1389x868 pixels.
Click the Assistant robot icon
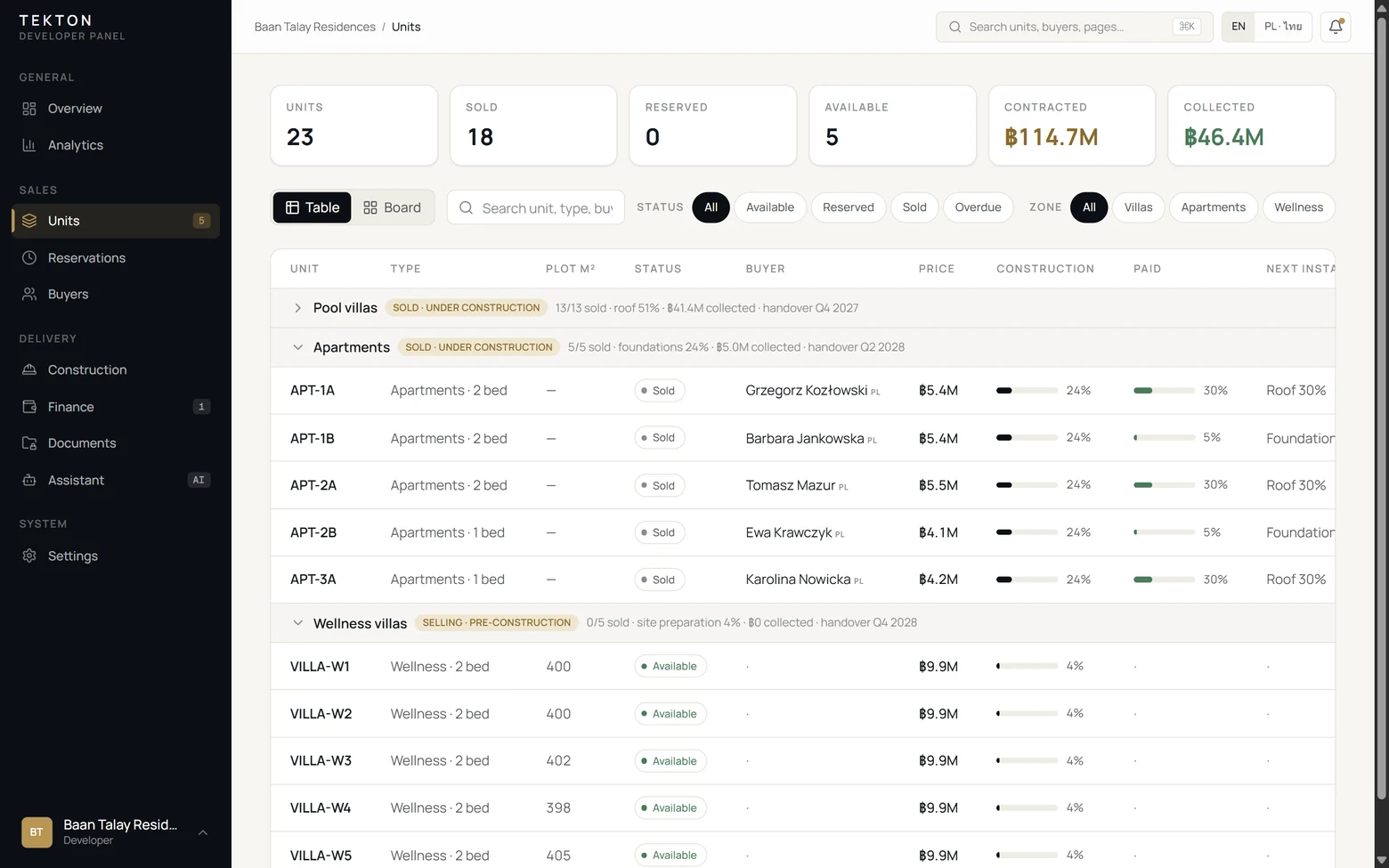[29, 480]
